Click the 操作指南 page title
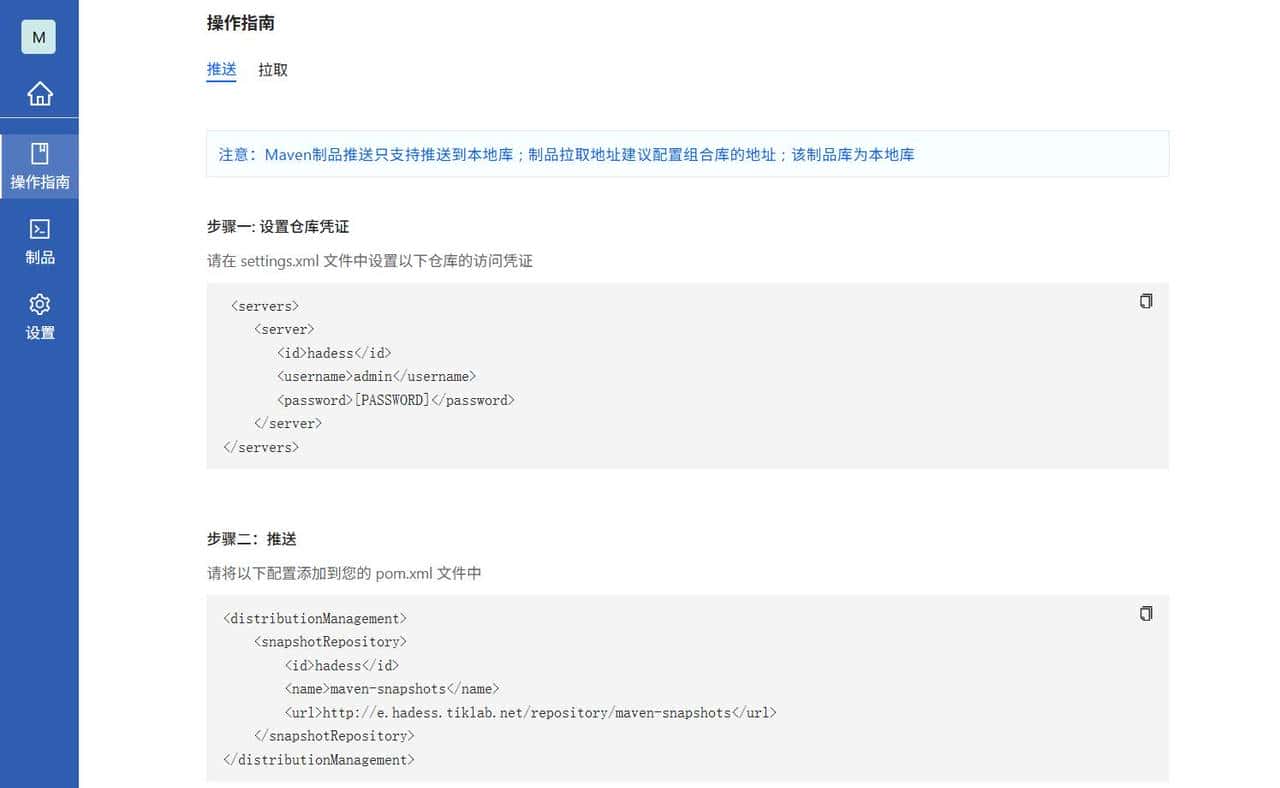Viewport: 1280px width, 788px height. point(240,22)
